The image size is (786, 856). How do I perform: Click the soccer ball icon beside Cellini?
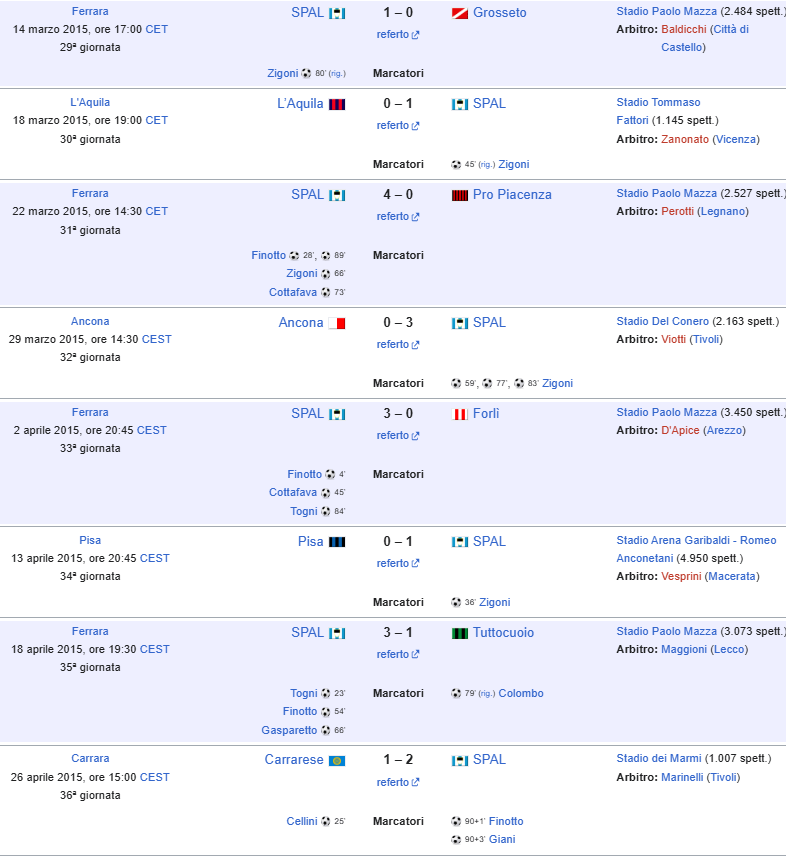326,822
